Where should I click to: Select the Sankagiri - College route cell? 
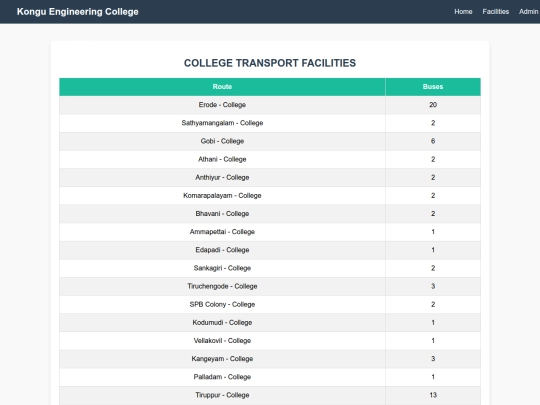tap(222, 268)
